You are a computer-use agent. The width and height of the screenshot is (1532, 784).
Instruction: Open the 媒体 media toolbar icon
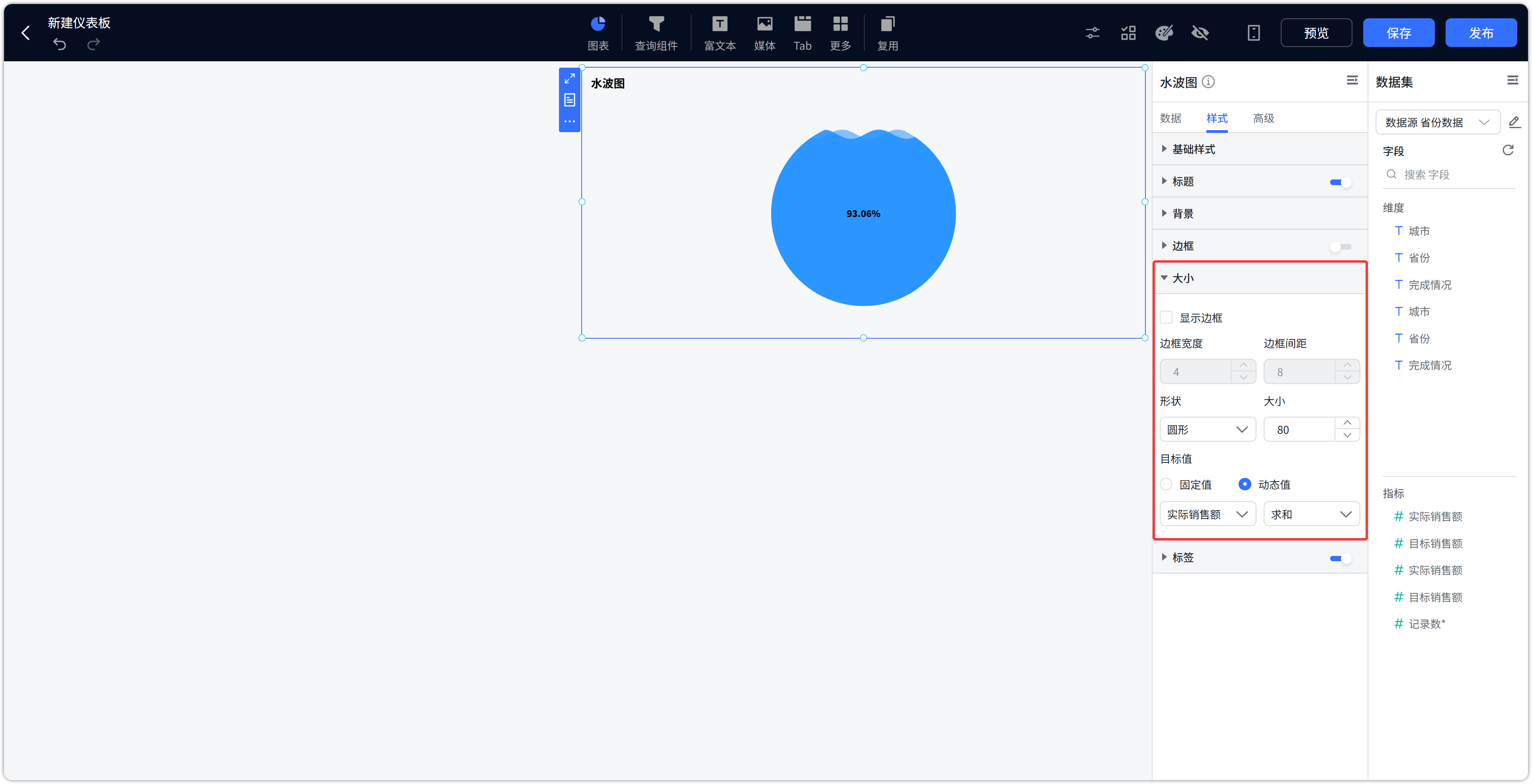coord(764,33)
